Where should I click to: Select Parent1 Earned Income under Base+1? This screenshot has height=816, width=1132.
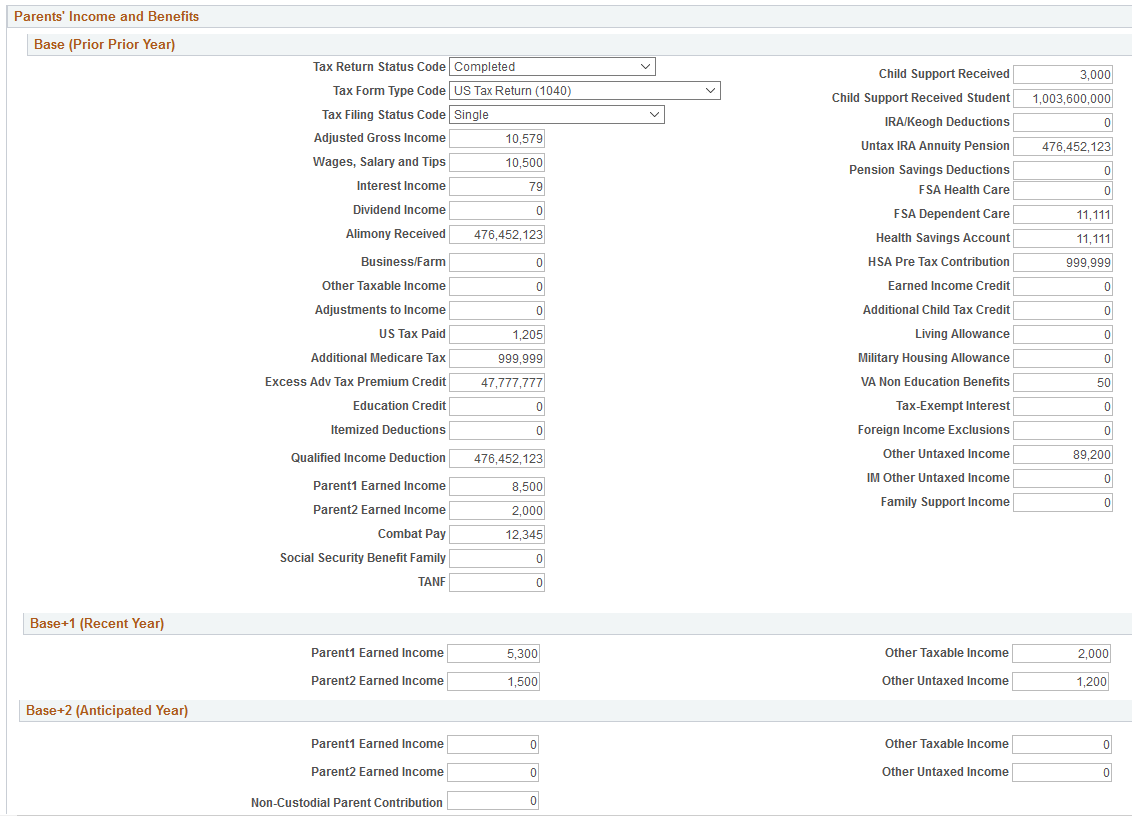tap(492, 652)
